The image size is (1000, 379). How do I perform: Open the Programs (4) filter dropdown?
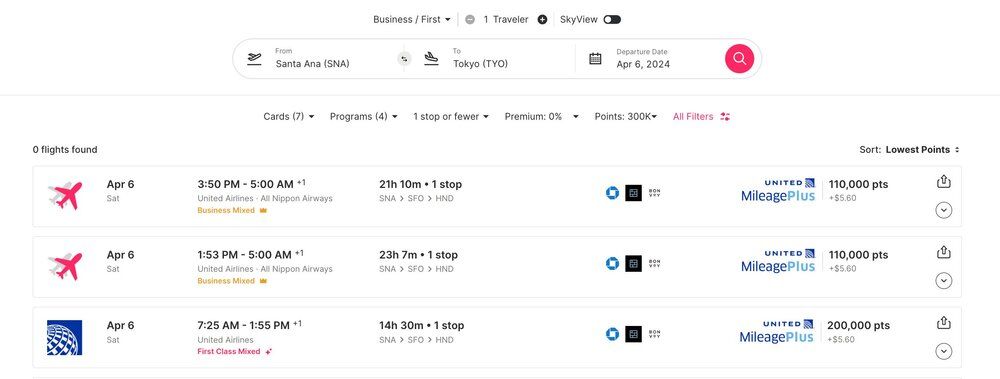coord(364,116)
